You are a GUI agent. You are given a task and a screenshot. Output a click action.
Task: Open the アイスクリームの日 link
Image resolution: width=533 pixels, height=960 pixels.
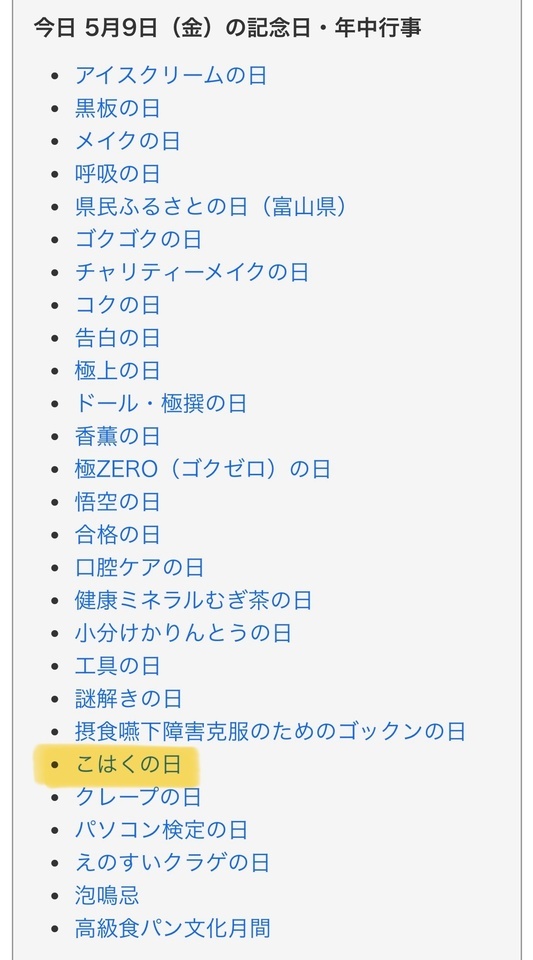pos(171,75)
